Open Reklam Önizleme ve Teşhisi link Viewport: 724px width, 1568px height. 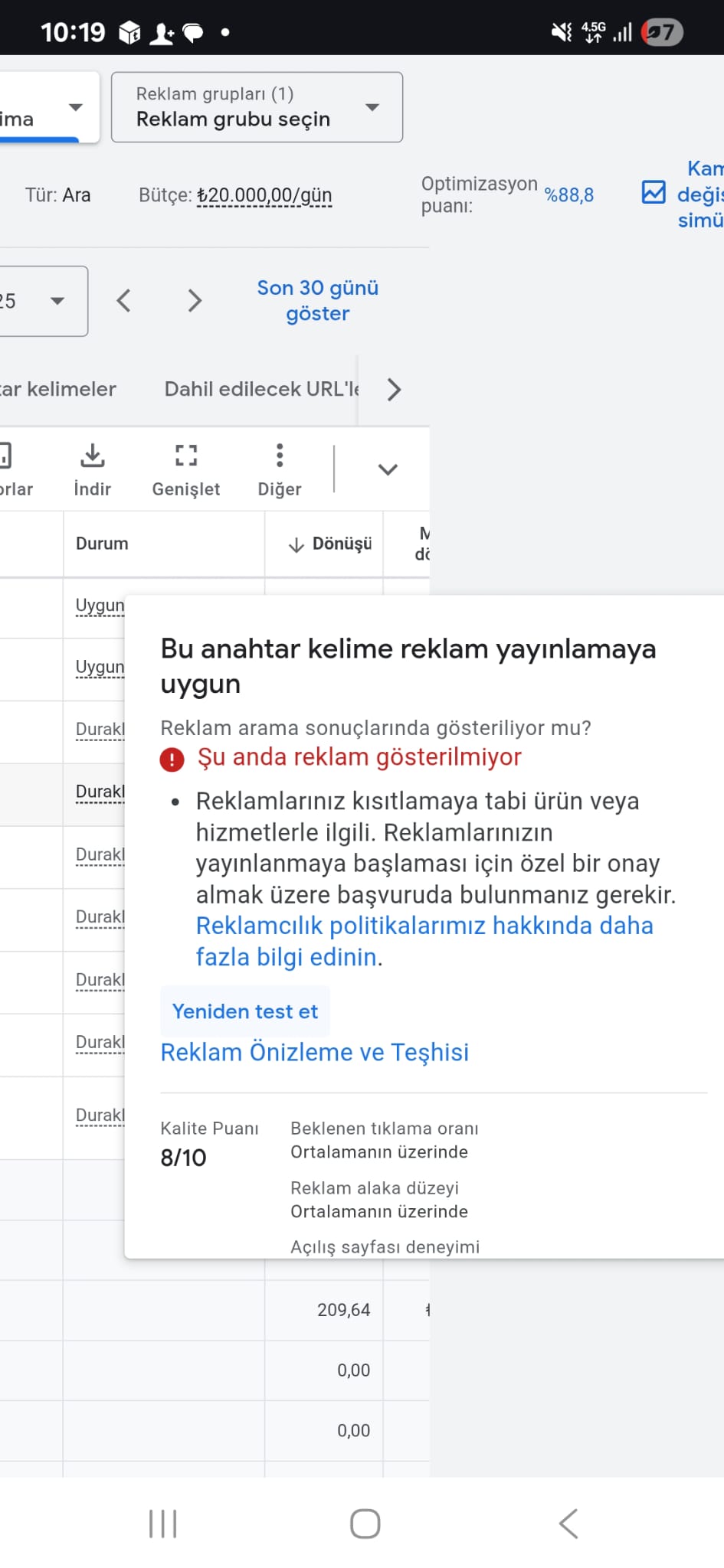(x=315, y=1053)
